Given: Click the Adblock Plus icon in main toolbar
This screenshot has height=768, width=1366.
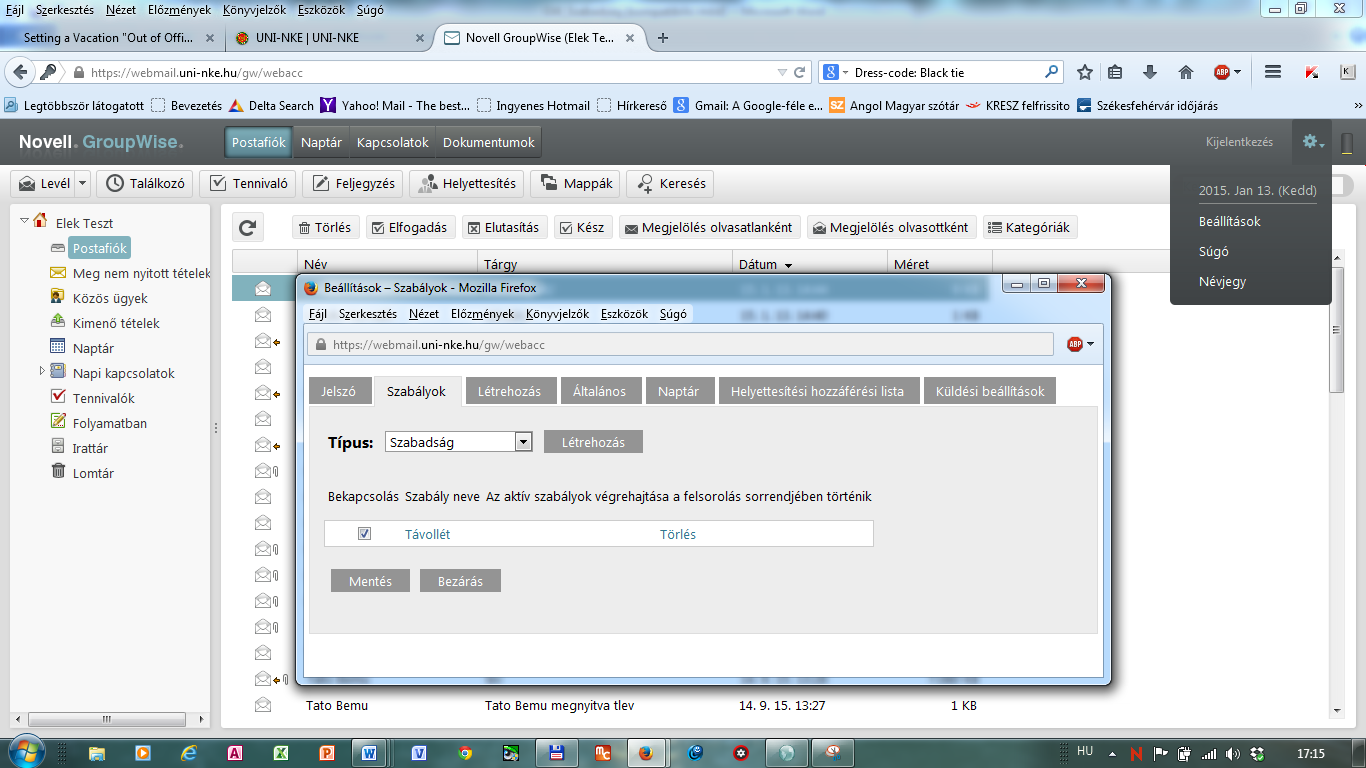Looking at the screenshot, I should [1222, 72].
